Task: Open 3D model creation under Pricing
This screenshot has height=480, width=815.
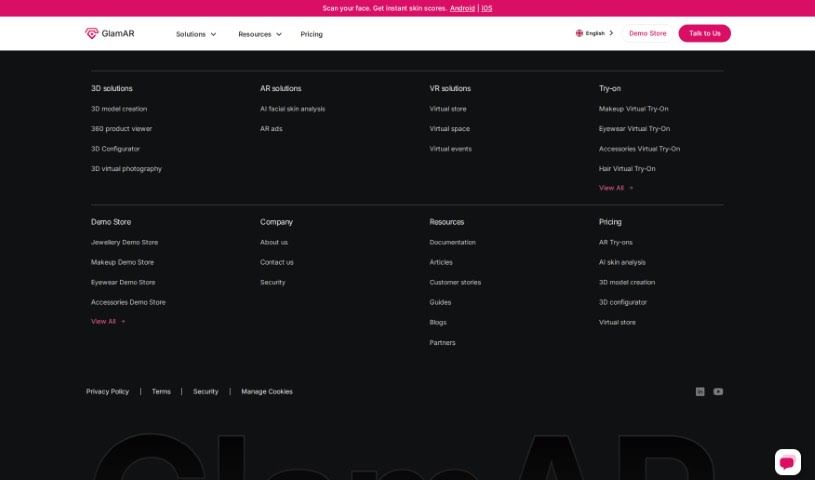Action: tap(627, 282)
